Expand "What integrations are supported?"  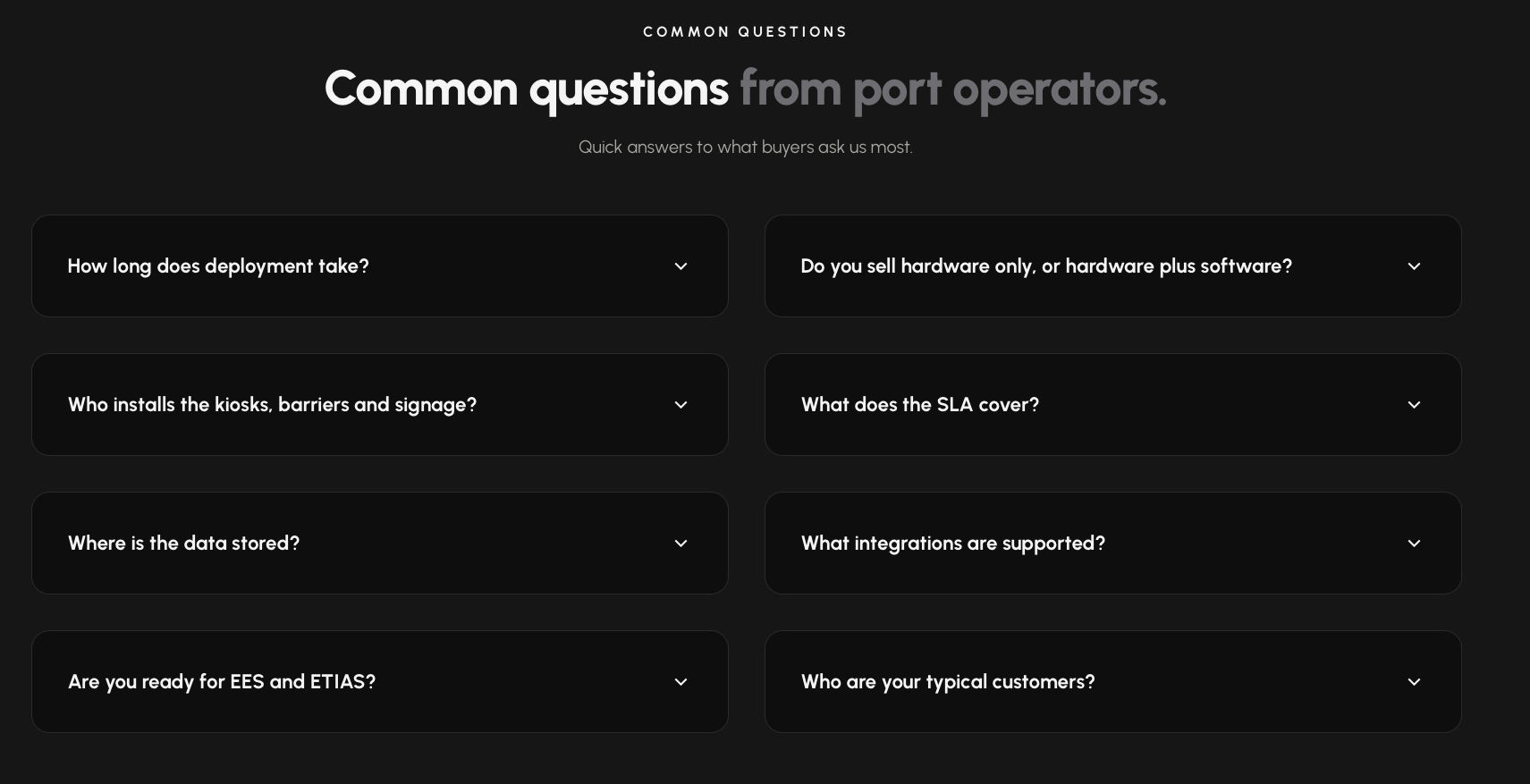(x=1113, y=543)
